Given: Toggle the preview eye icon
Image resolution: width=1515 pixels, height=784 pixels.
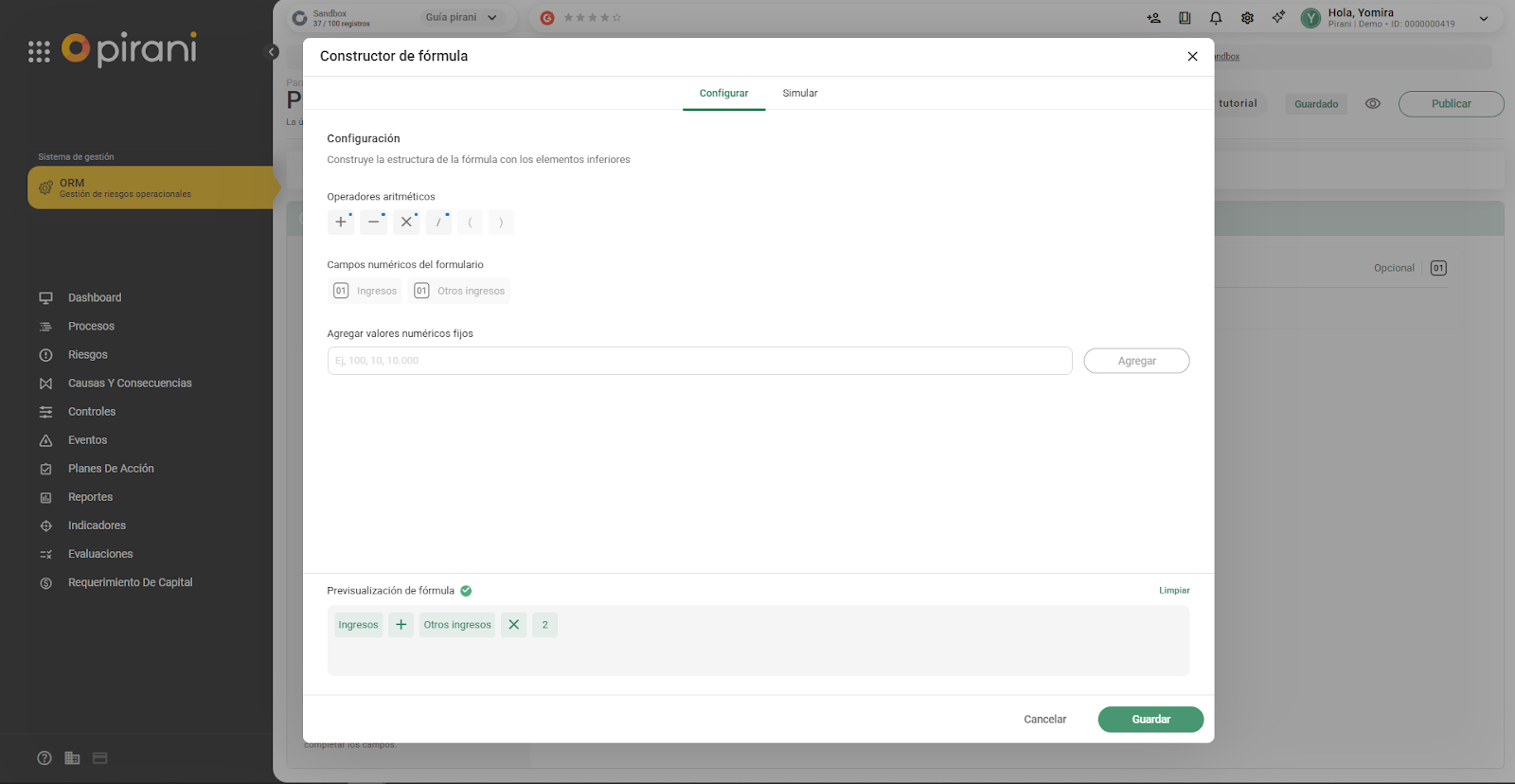Looking at the screenshot, I should click(1372, 104).
